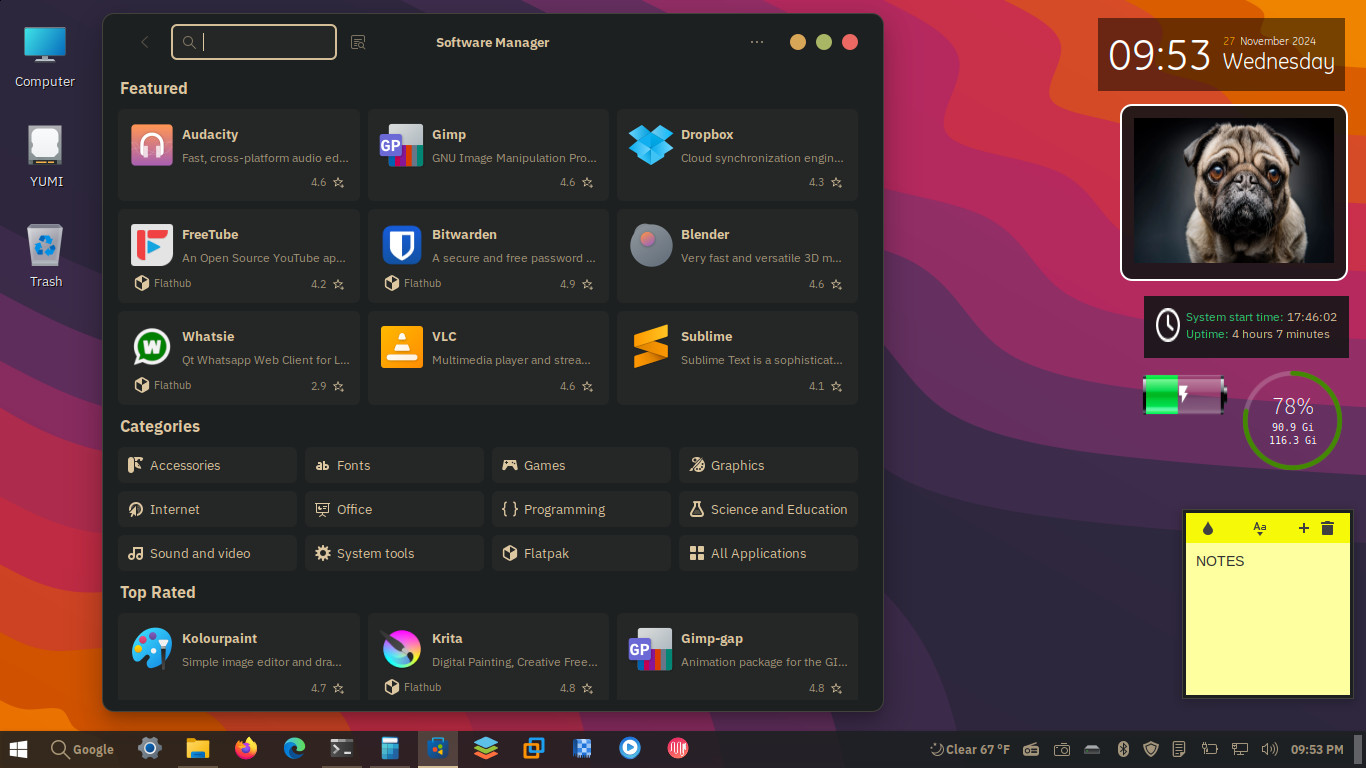
Task: Click Bitwarden's 4.9 star rating
Action: pyautogui.click(x=577, y=284)
